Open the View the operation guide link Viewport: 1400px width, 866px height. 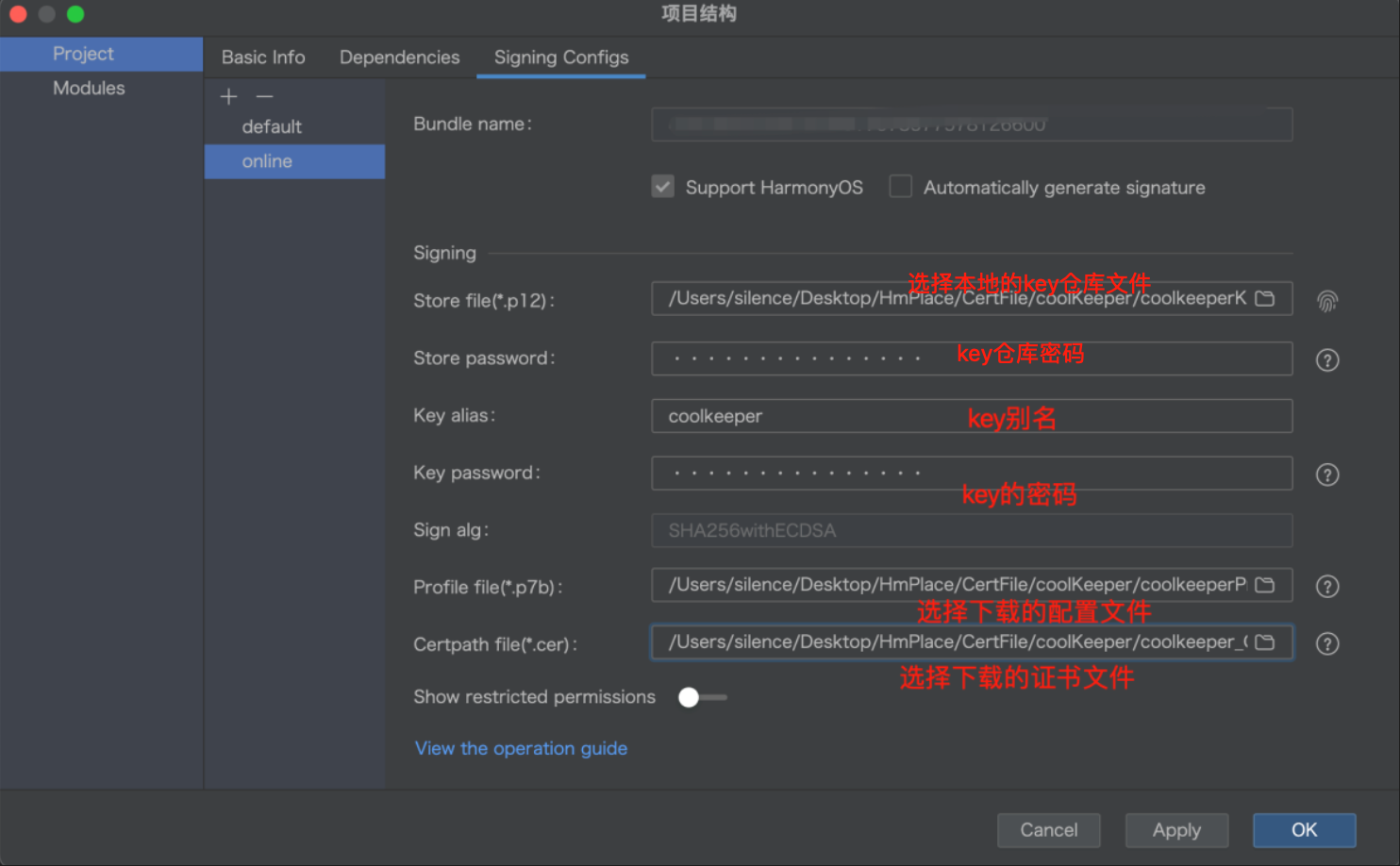click(x=521, y=748)
